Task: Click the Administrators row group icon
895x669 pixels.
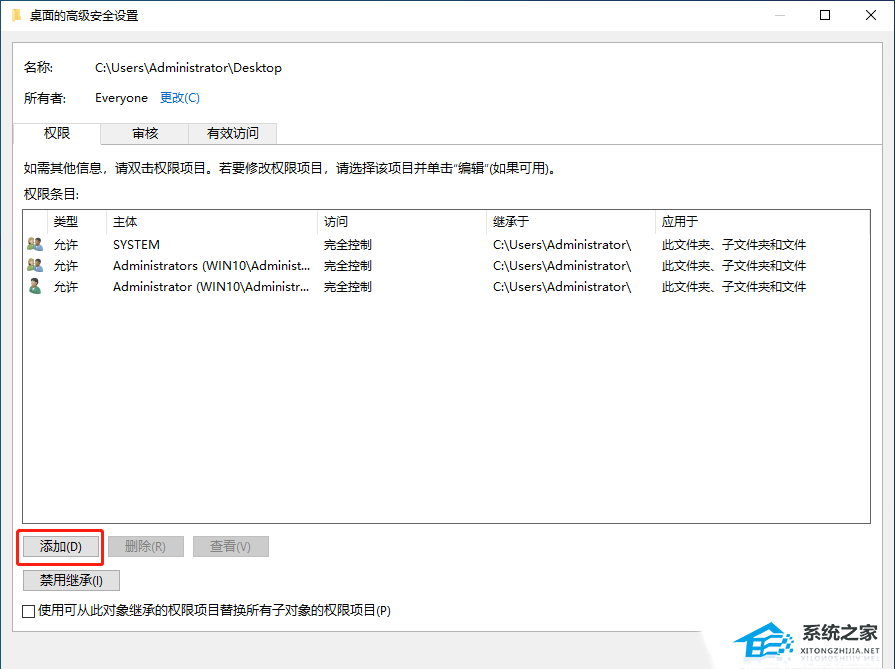Action: [35, 265]
